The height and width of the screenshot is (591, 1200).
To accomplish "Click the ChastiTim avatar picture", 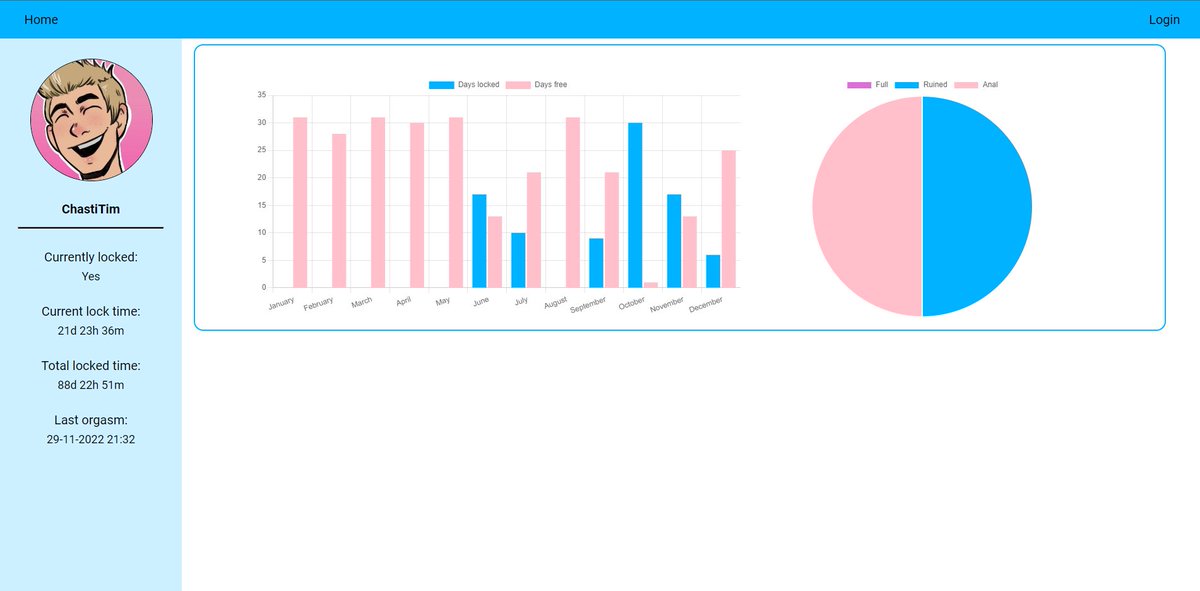I will [x=91, y=119].
